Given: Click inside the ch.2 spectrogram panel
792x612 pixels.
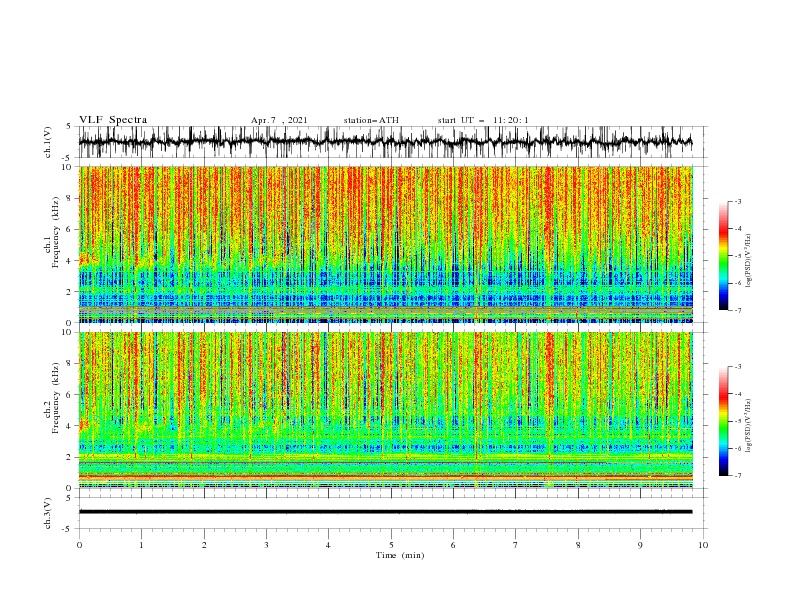Looking at the screenshot, I should pyautogui.click(x=385, y=410).
